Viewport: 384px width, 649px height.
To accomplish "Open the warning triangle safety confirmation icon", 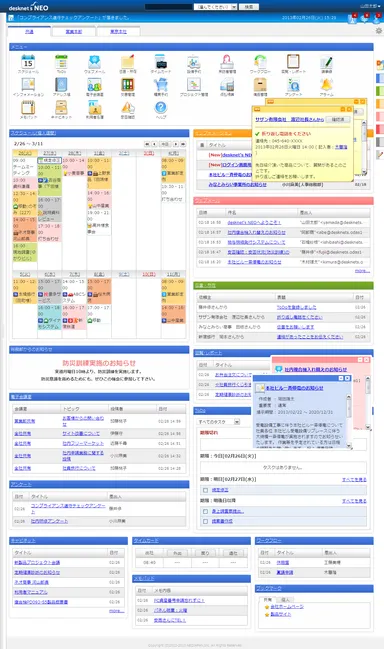I will coord(127,108).
